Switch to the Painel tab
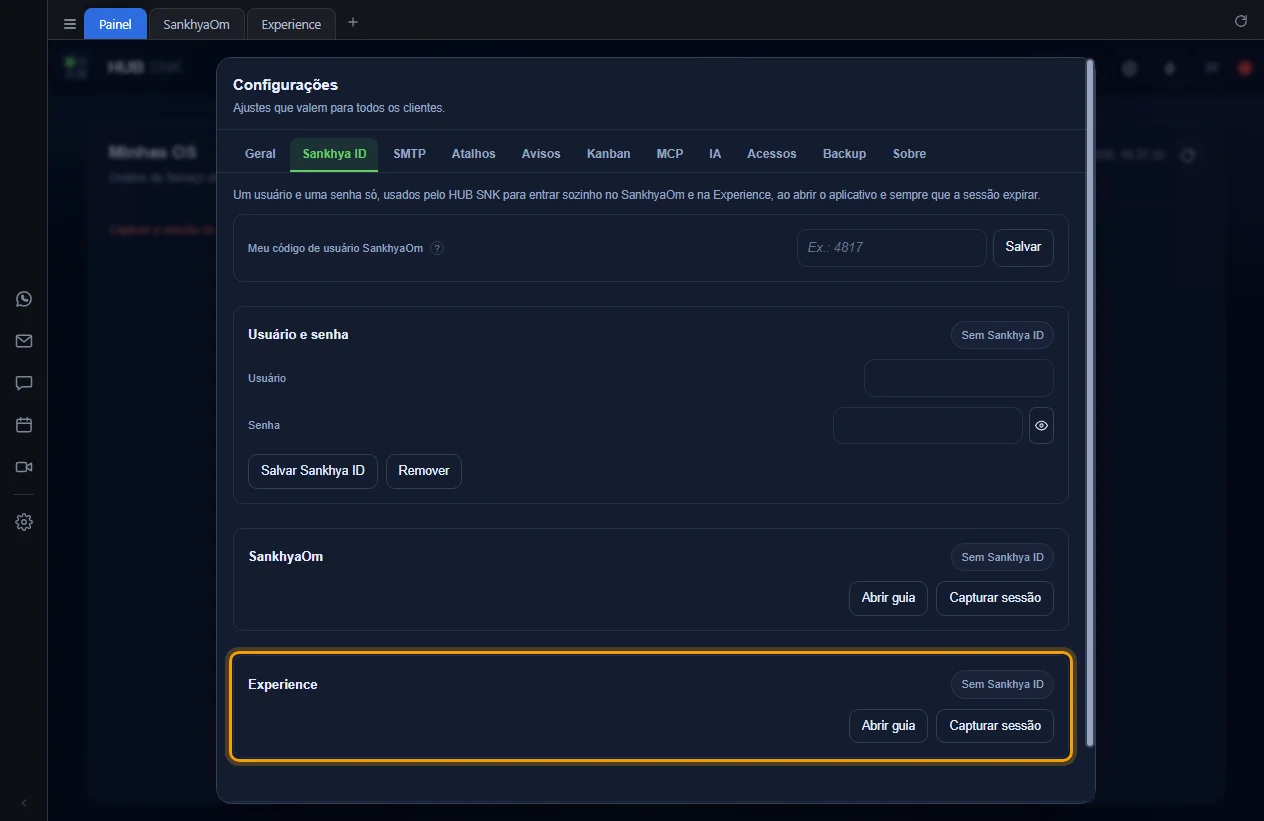The height and width of the screenshot is (821, 1264). tap(115, 24)
